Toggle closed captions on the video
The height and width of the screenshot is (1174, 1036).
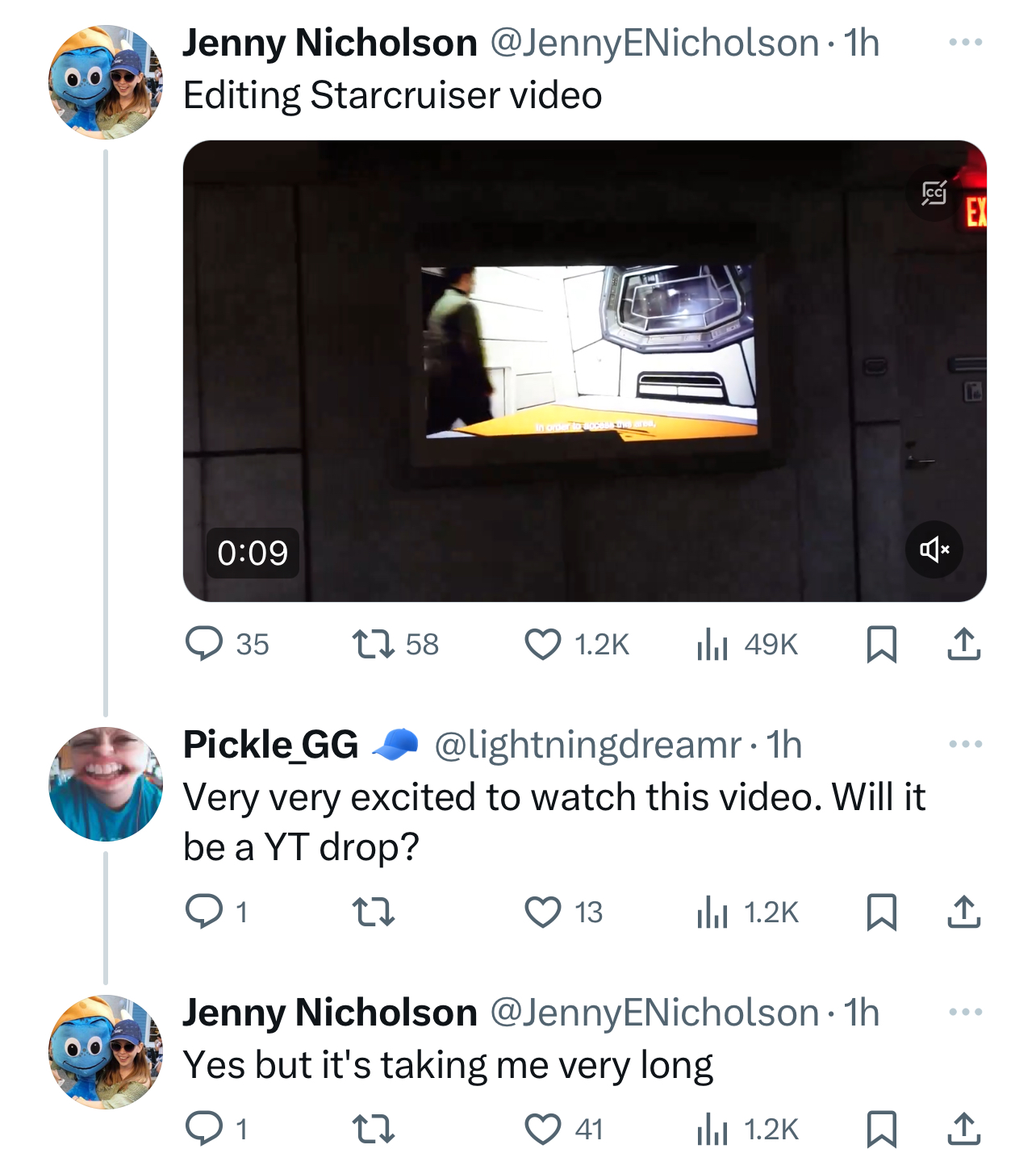(x=934, y=193)
